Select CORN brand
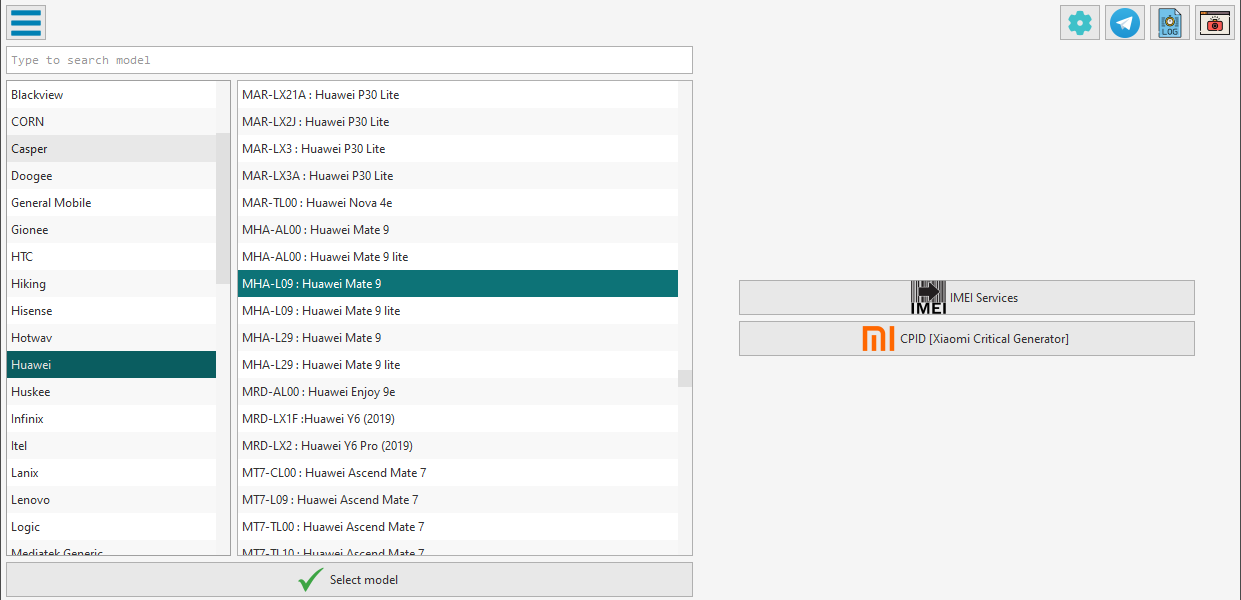Screen dimensions: 1241x600 tap(111, 122)
